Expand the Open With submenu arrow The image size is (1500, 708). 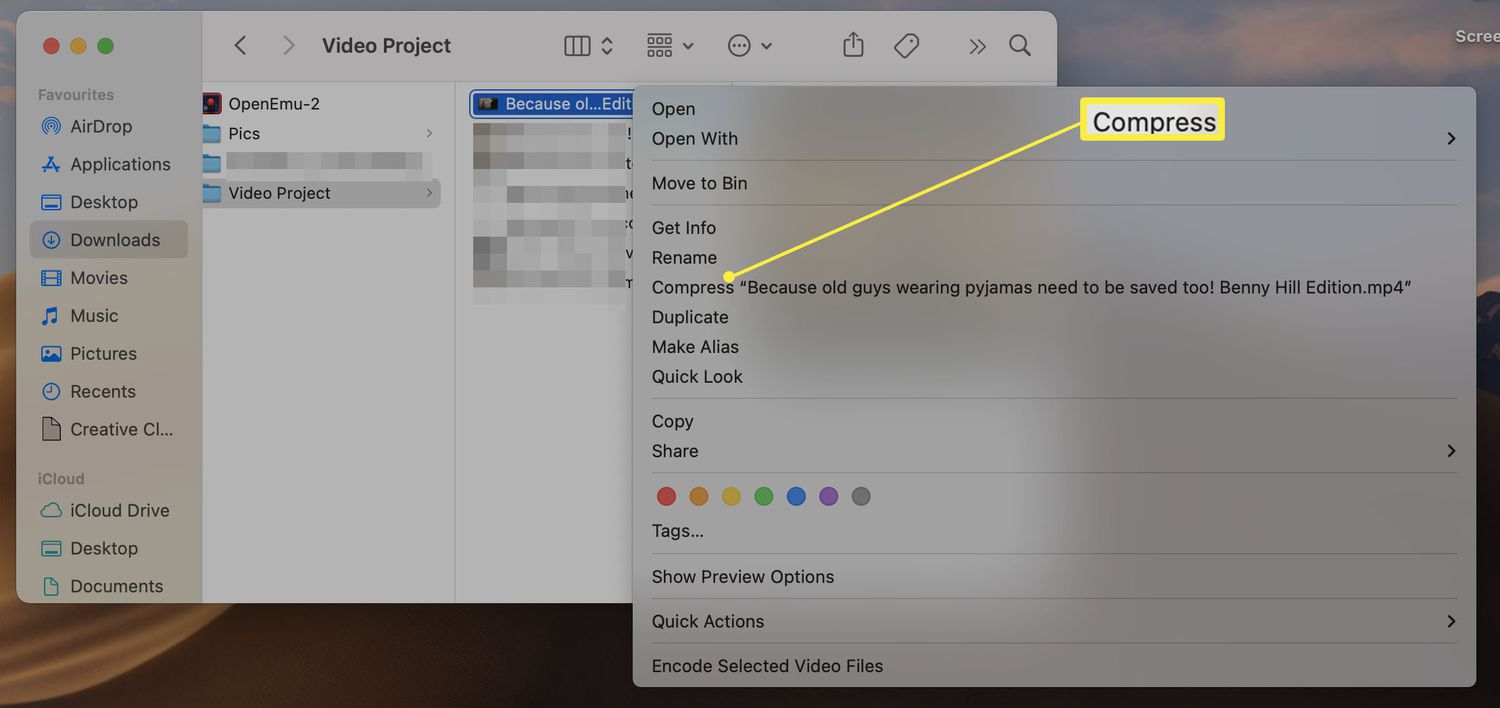click(1451, 139)
